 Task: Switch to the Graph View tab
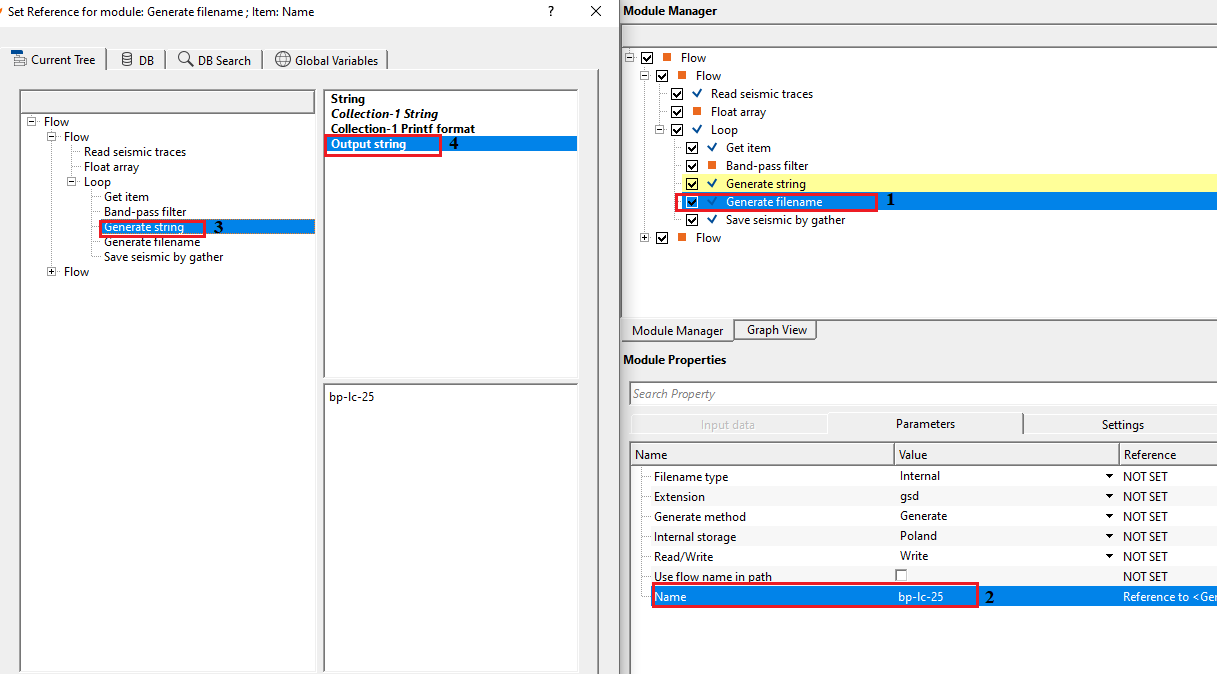tap(776, 330)
